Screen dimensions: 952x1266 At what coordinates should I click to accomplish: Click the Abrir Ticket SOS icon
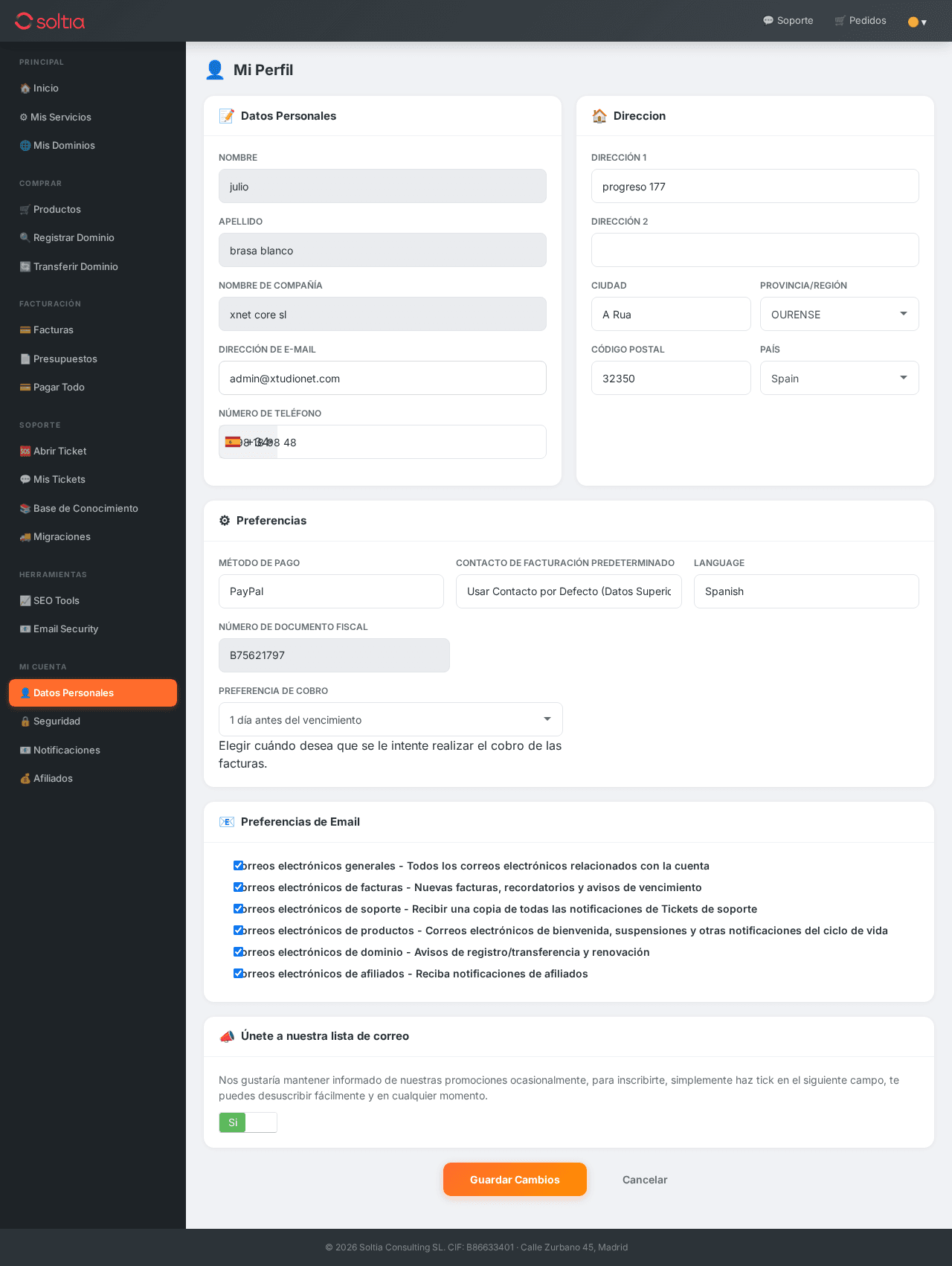25,452
